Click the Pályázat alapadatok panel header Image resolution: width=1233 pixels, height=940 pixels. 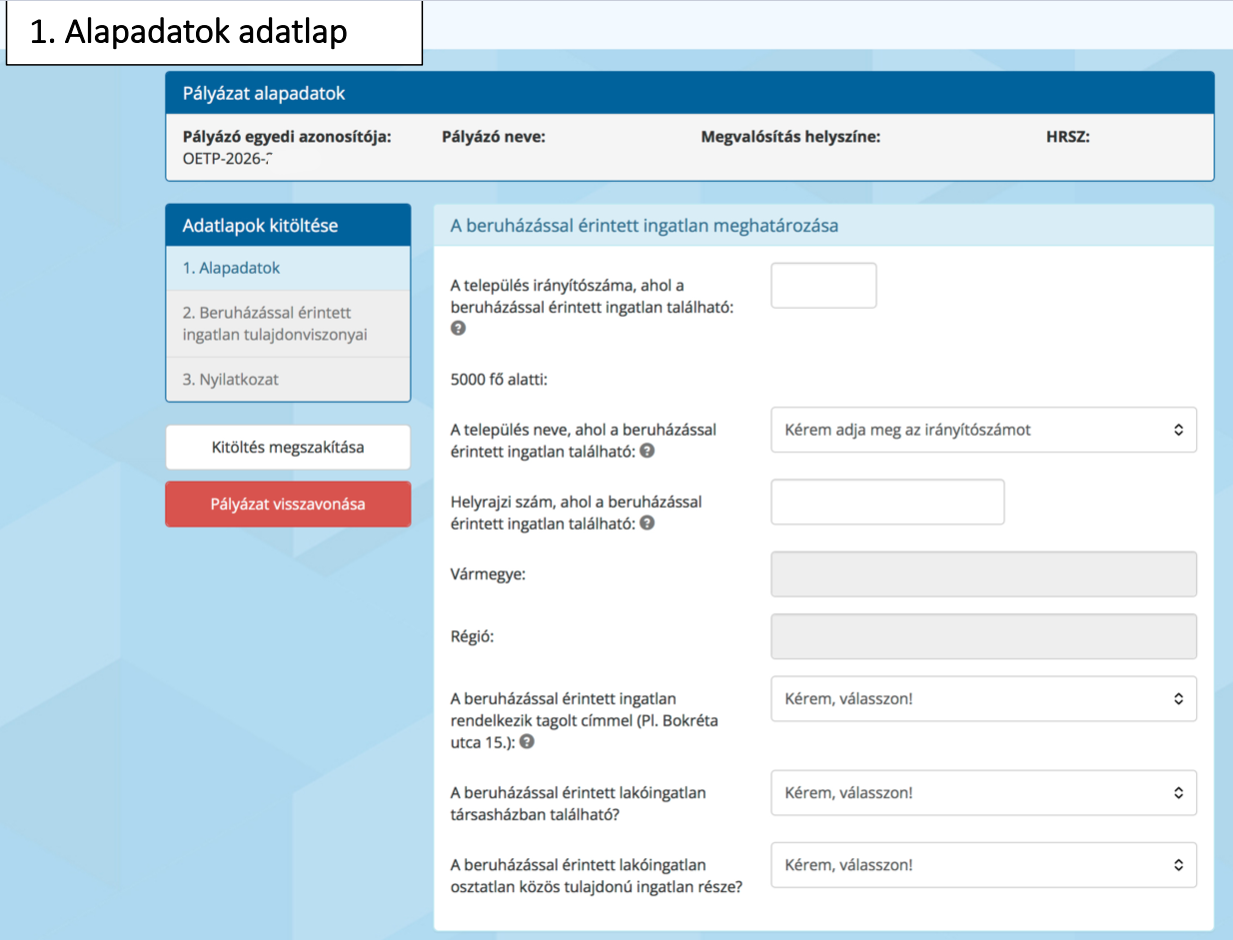pos(689,94)
